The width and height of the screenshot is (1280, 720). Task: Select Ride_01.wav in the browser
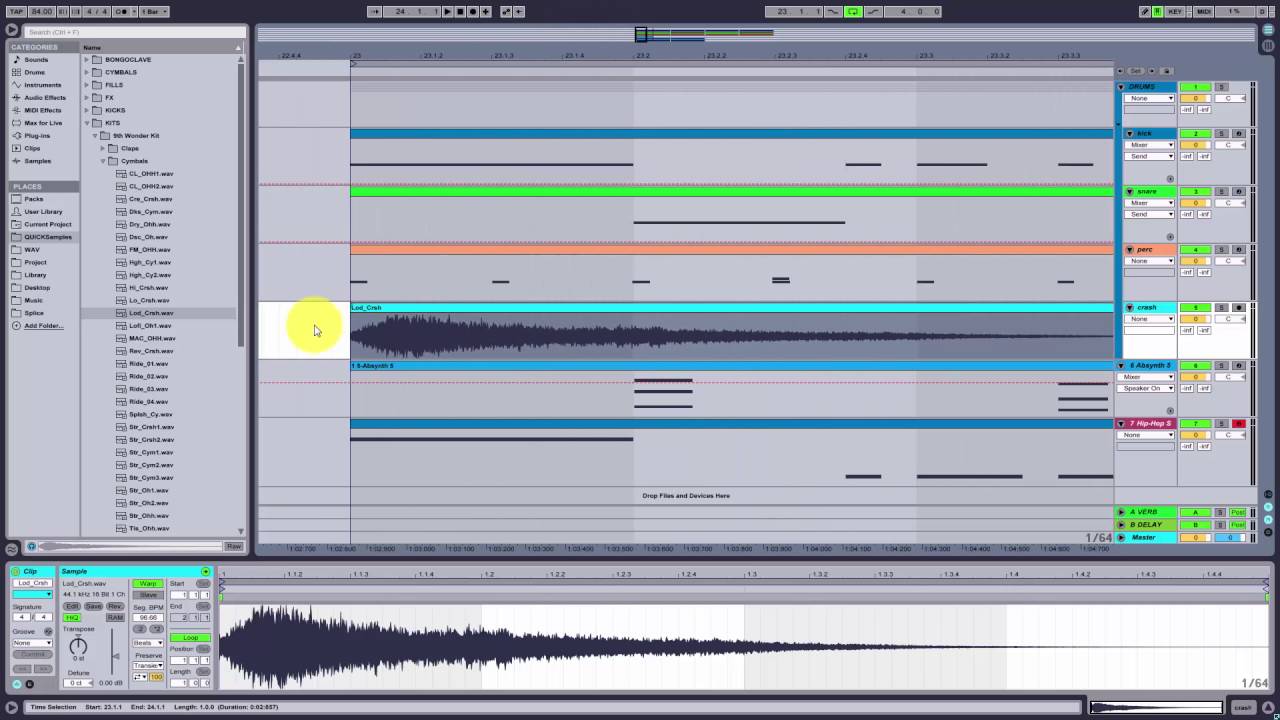(x=148, y=364)
